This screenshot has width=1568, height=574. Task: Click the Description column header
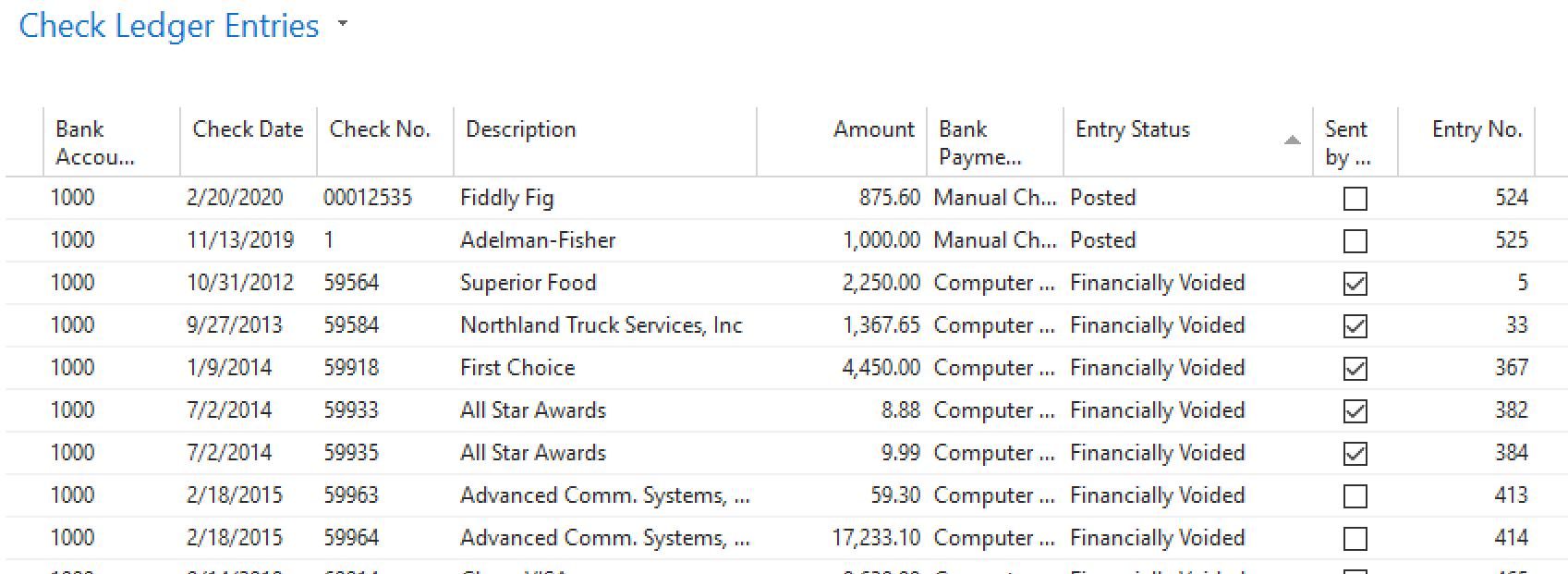pyautogui.click(x=520, y=129)
